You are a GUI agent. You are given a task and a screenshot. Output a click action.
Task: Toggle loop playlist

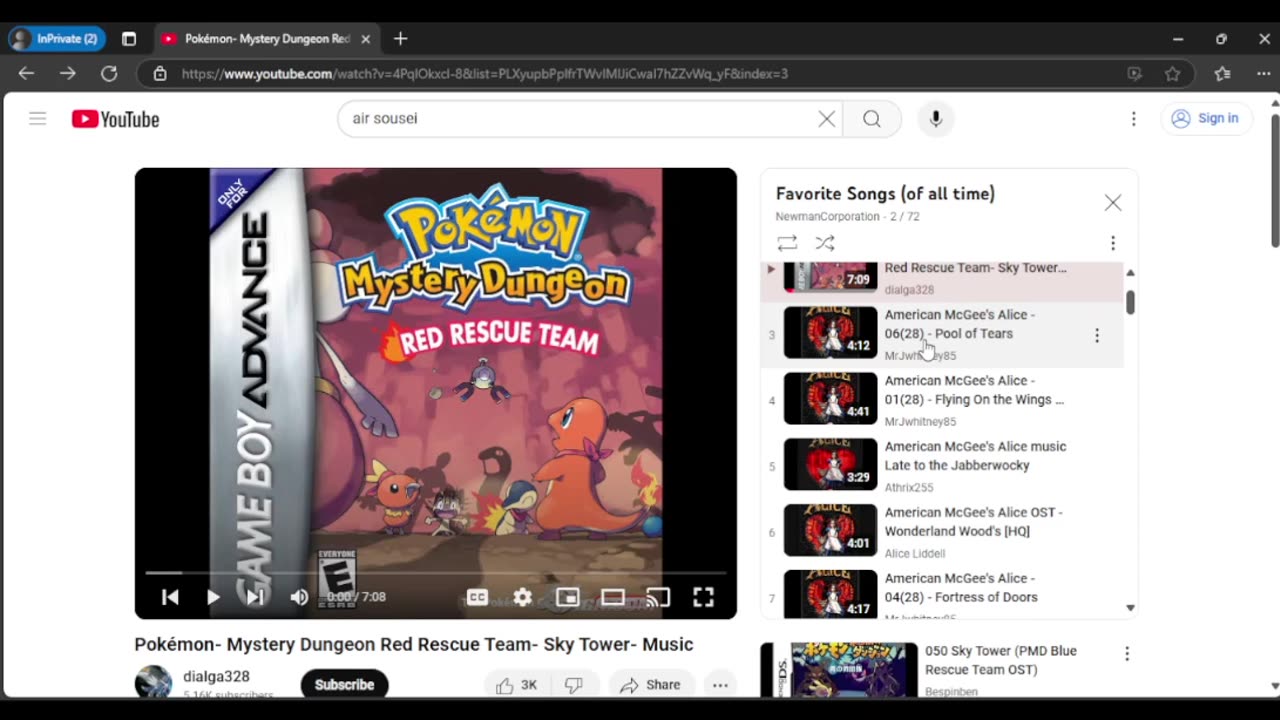787,243
